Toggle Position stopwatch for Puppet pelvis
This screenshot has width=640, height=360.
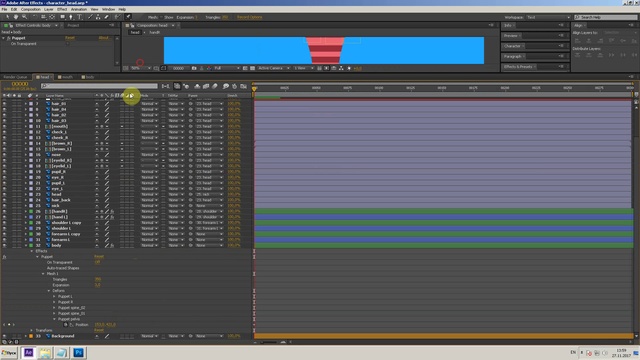[x=65, y=325]
